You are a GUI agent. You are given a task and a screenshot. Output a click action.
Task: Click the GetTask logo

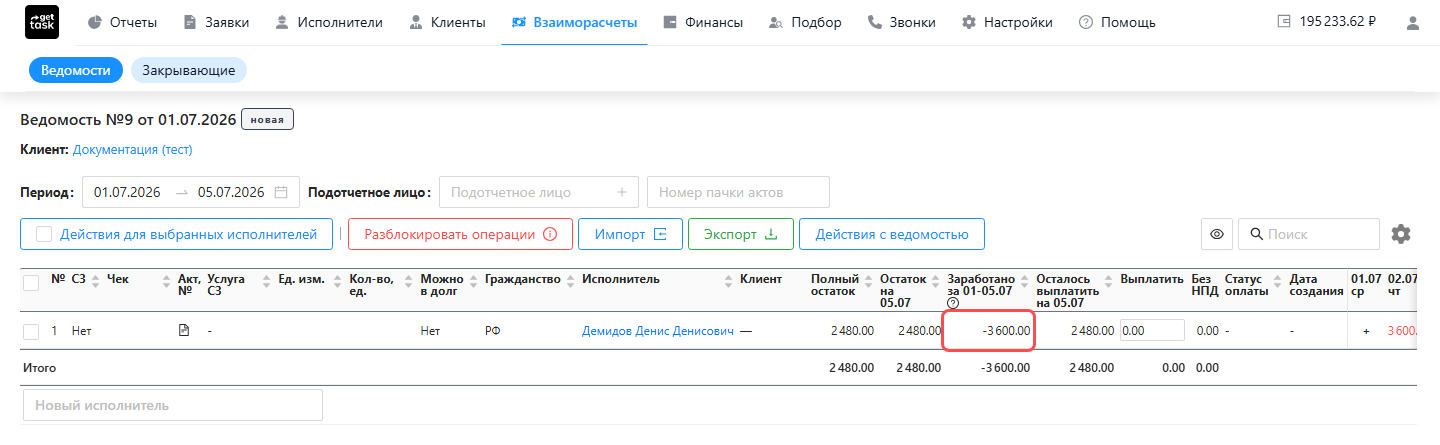42,22
